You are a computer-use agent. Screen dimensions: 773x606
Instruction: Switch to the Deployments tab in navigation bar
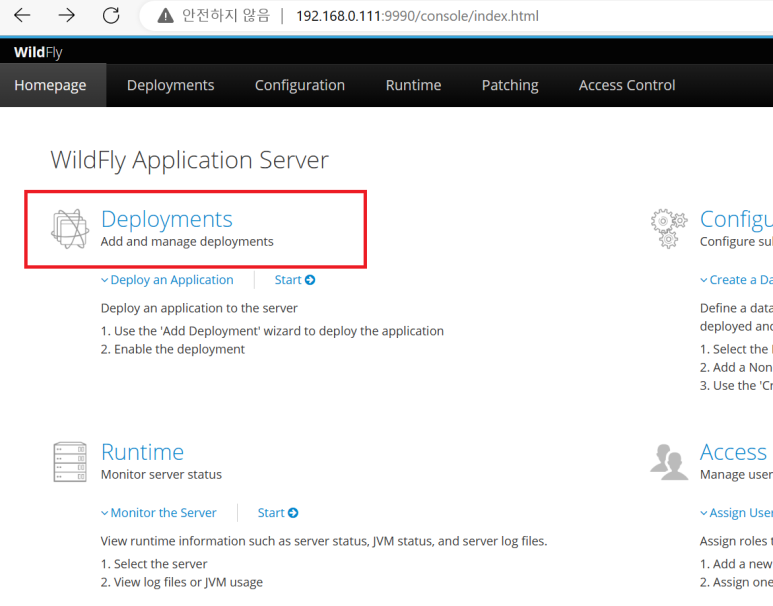coord(171,85)
